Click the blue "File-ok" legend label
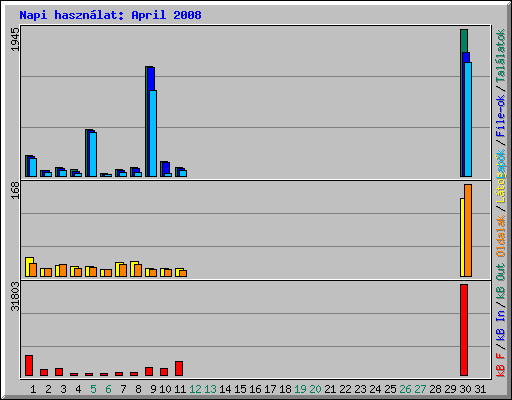This screenshot has height=400, width=512. 501,116
